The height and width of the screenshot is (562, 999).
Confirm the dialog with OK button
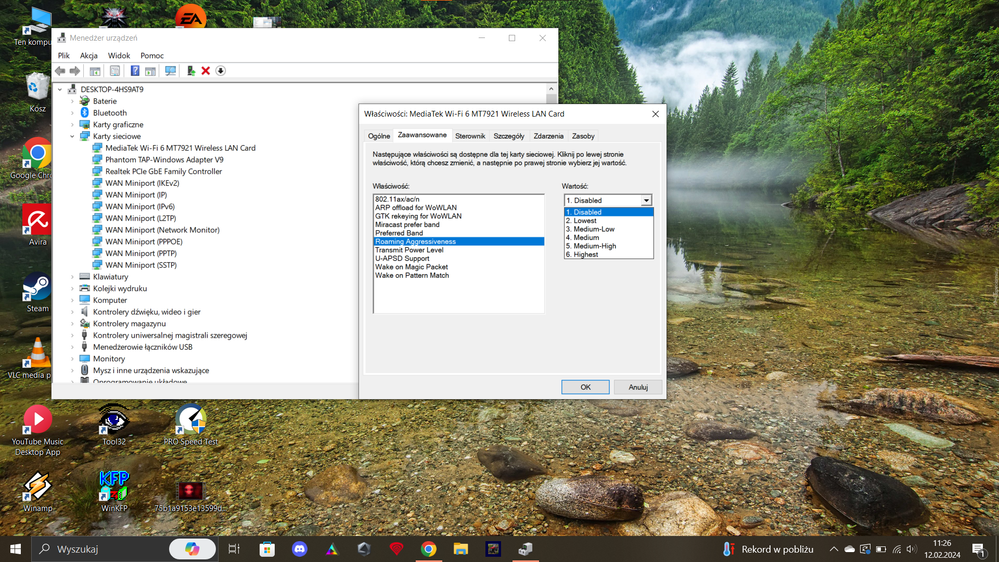pyautogui.click(x=585, y=387)
